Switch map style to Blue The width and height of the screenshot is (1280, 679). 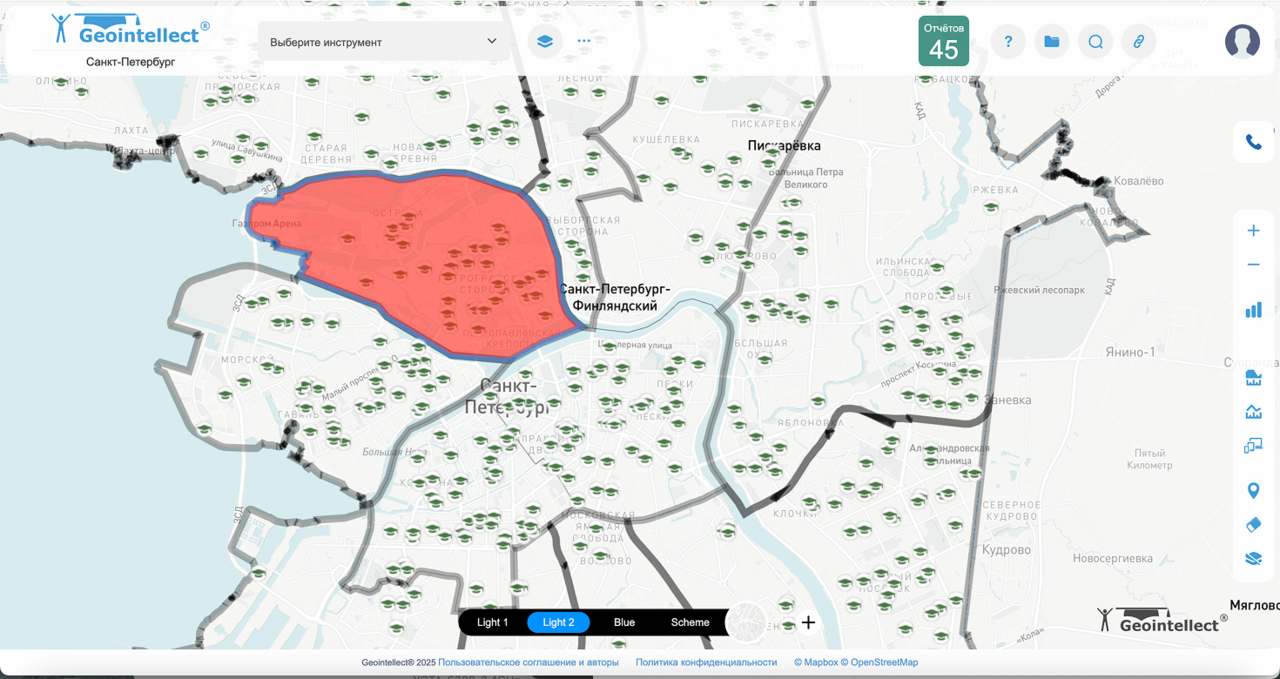pos(624,622)
